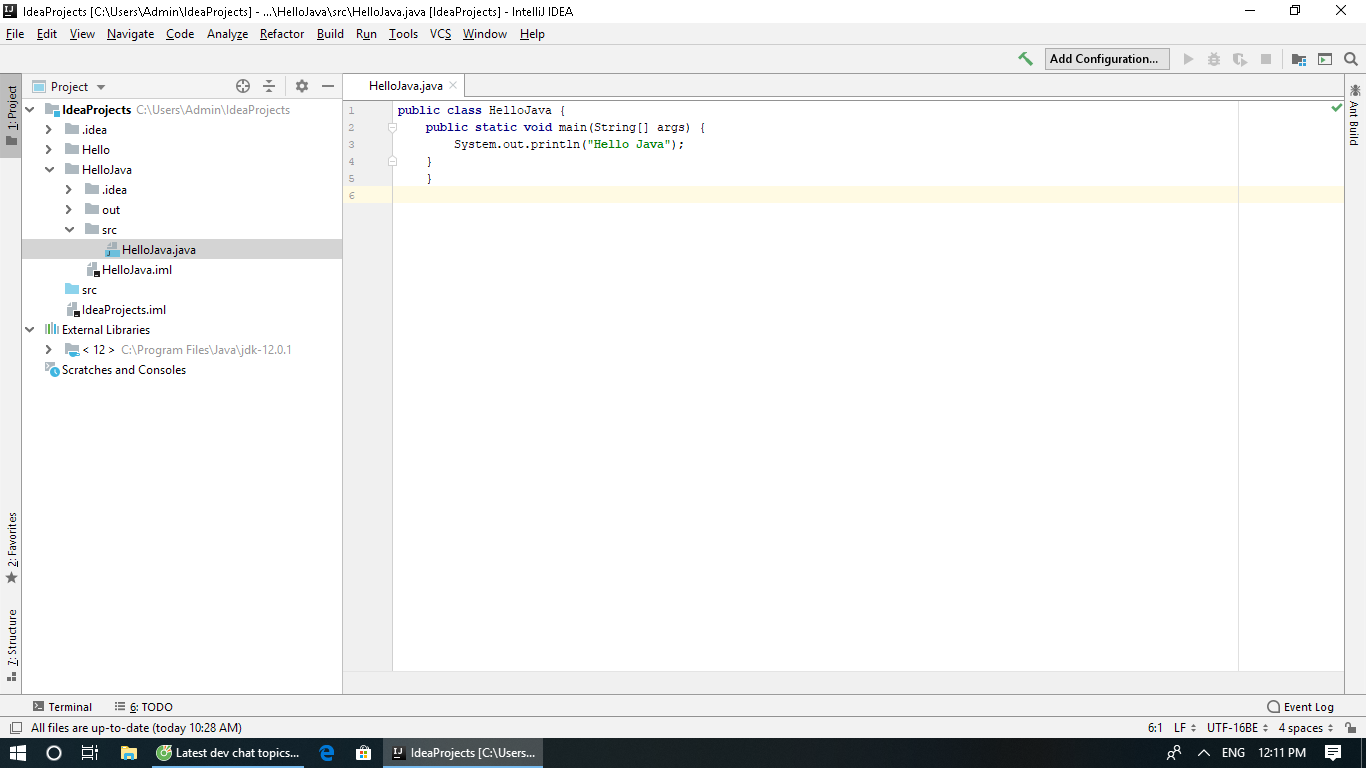
Task: Select HelloJava.iml file in project tree
Action: pyautogui.click(x=136, y=270)
